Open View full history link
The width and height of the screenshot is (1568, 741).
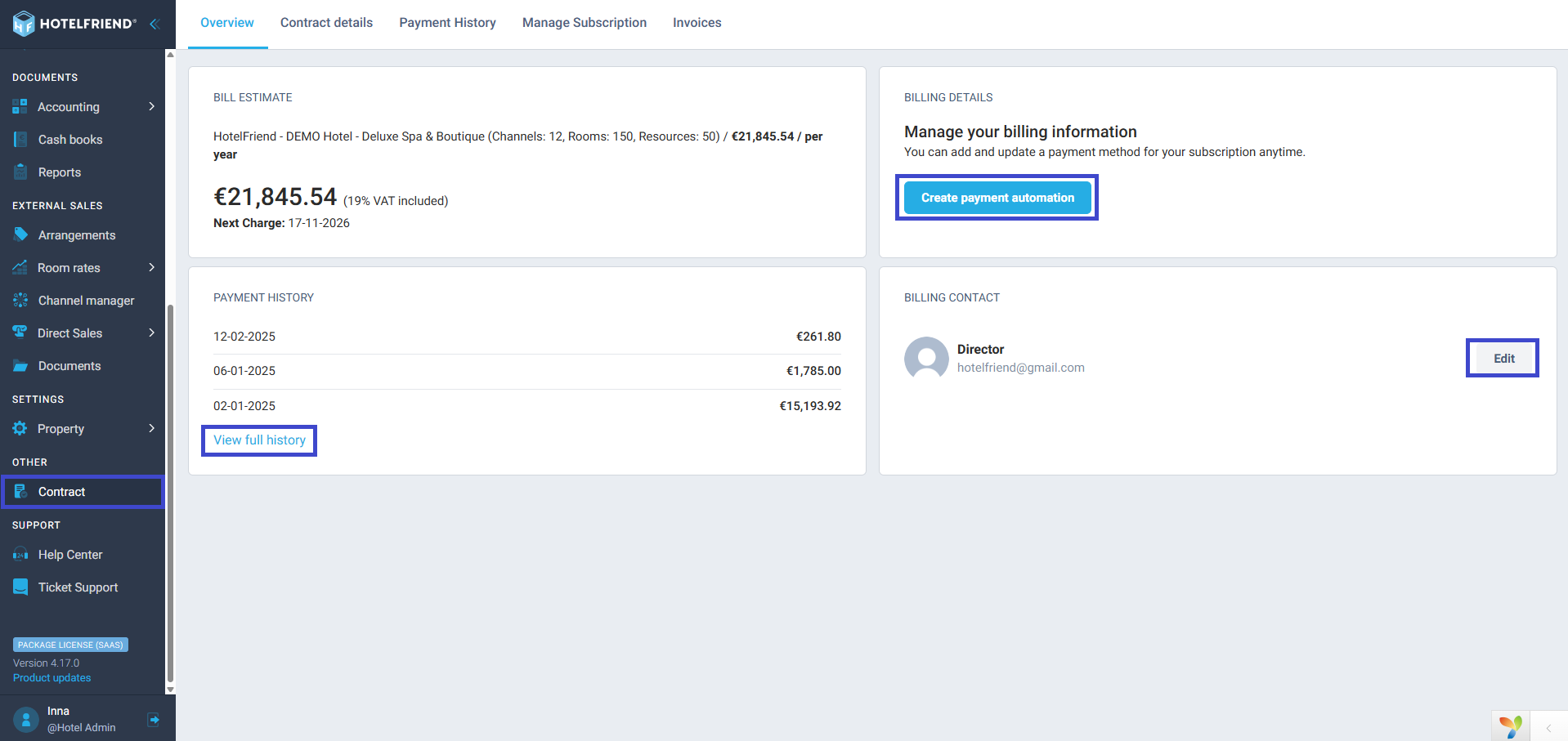[x=259, y=440]
